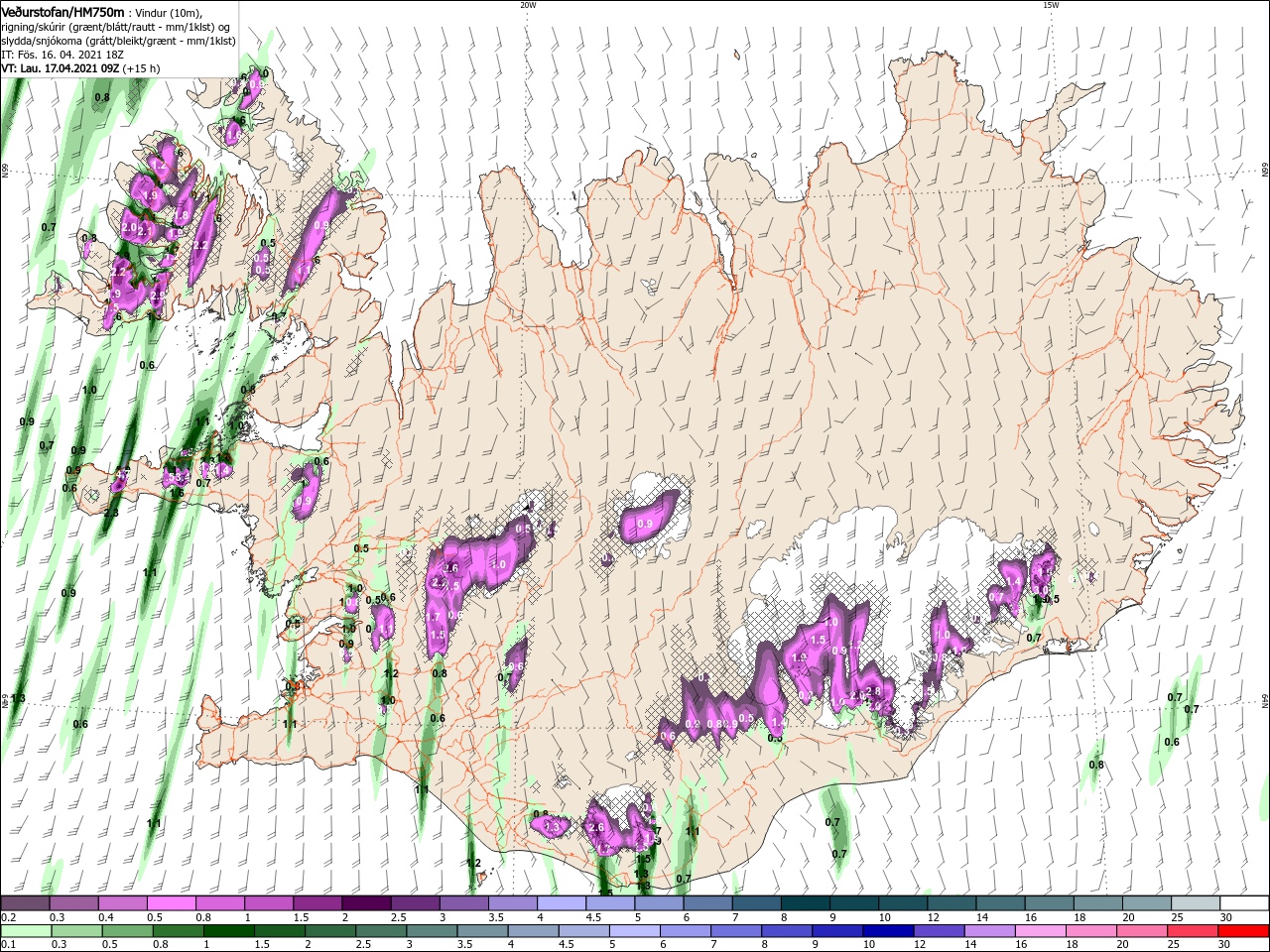This screenshot has height=952, width=1270.
Task: Pick navy blue rain swatch between 10 and 12
Action: [887, 931]
